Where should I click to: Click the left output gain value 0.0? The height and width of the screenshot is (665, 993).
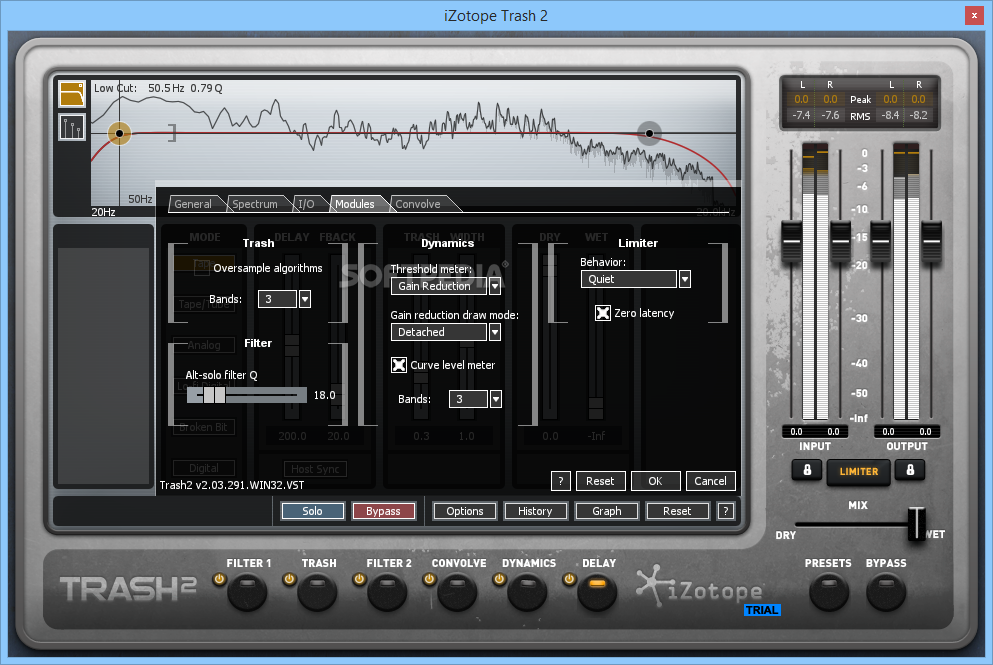(x=889, y=431)
